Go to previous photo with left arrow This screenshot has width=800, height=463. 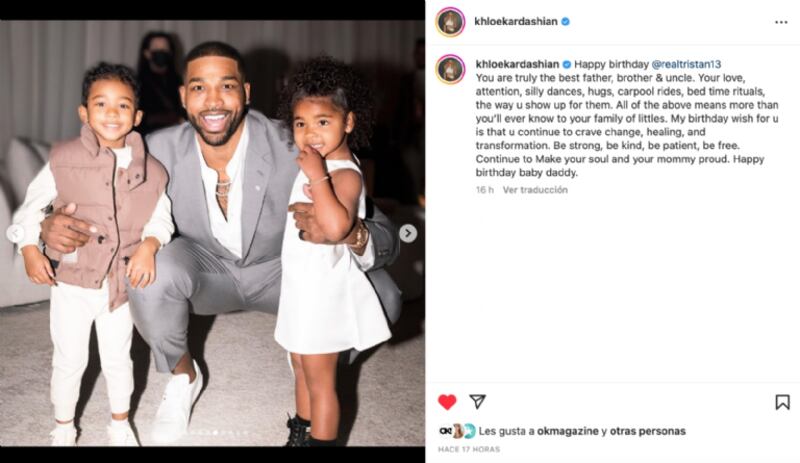click(x=15, y=233)
